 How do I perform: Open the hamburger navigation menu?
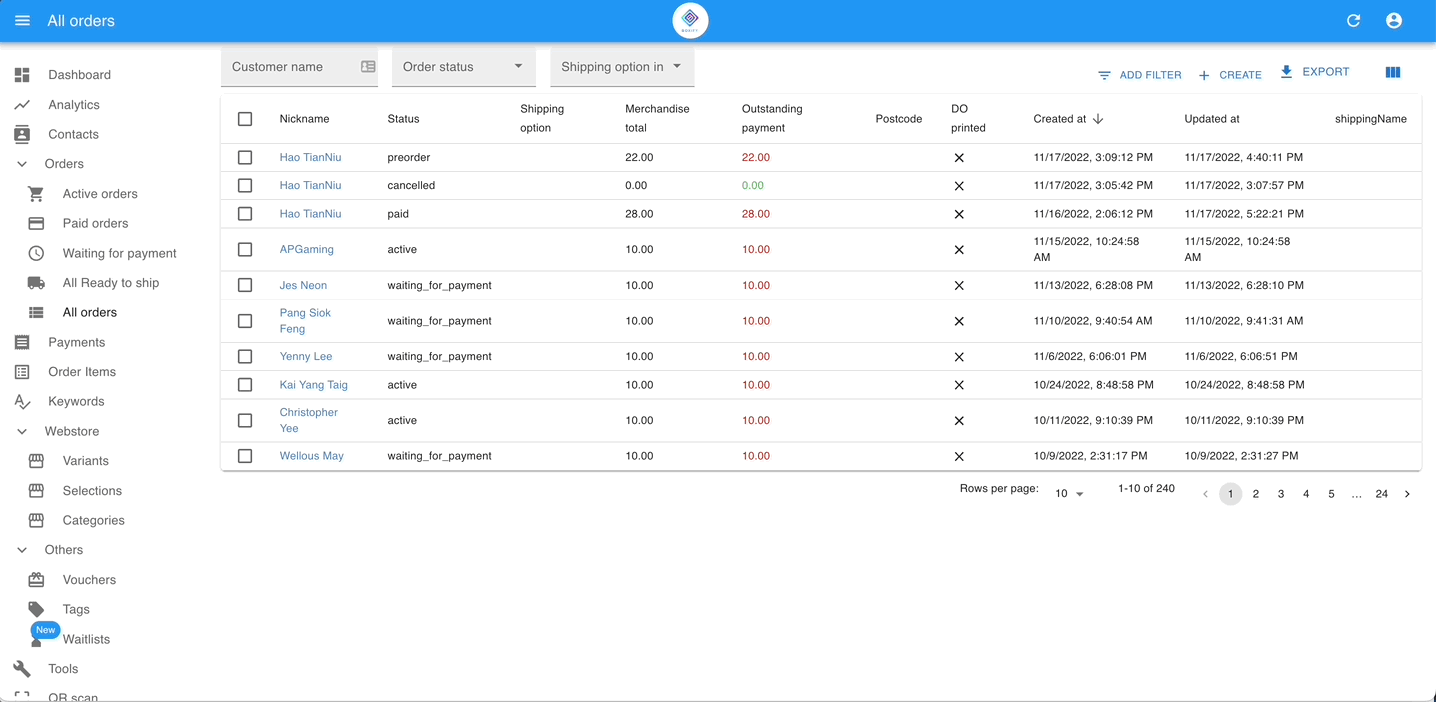(22, 21)
